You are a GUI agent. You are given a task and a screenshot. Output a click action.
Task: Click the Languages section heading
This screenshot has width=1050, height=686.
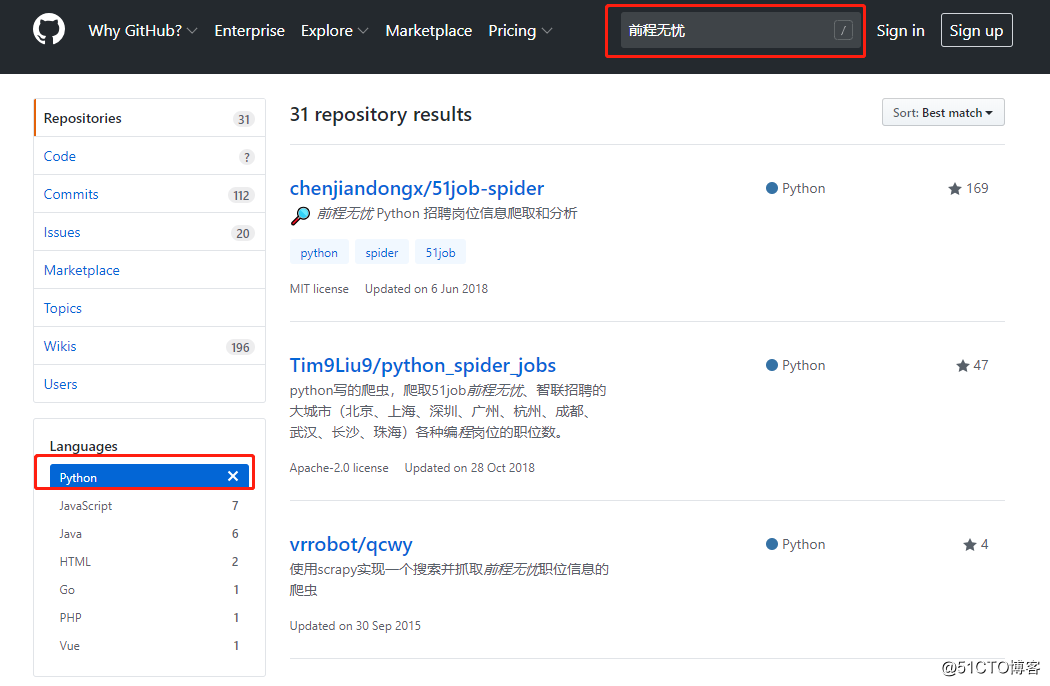[84, 446]
